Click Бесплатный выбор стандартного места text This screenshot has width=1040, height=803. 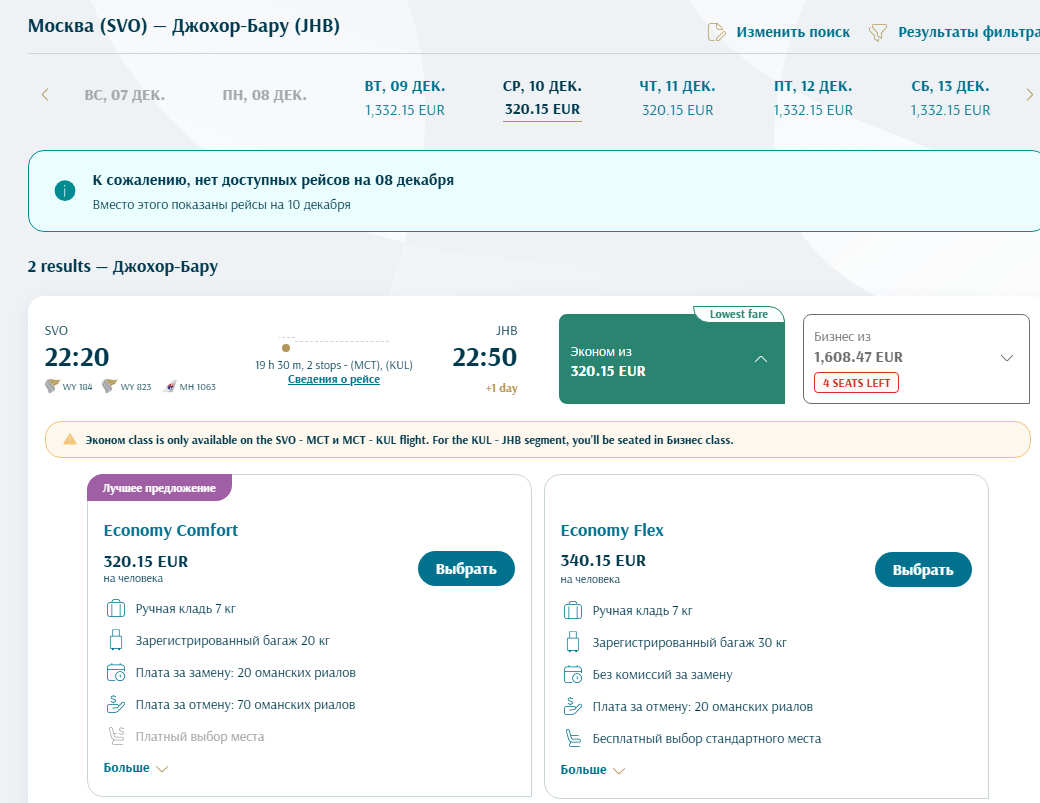(707, 738)
